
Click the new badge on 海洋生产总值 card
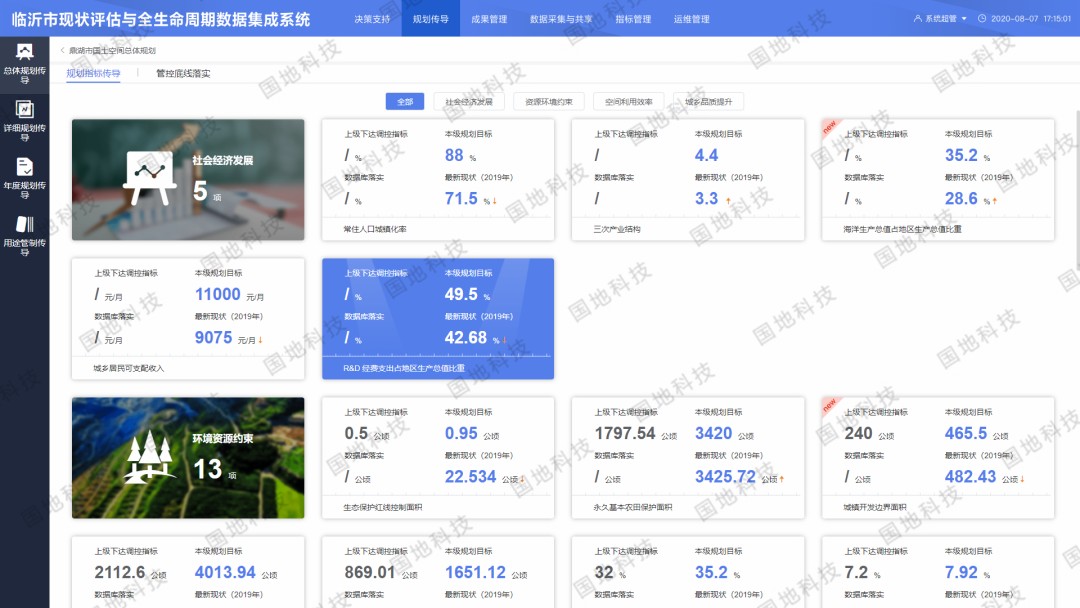point(829,127)
